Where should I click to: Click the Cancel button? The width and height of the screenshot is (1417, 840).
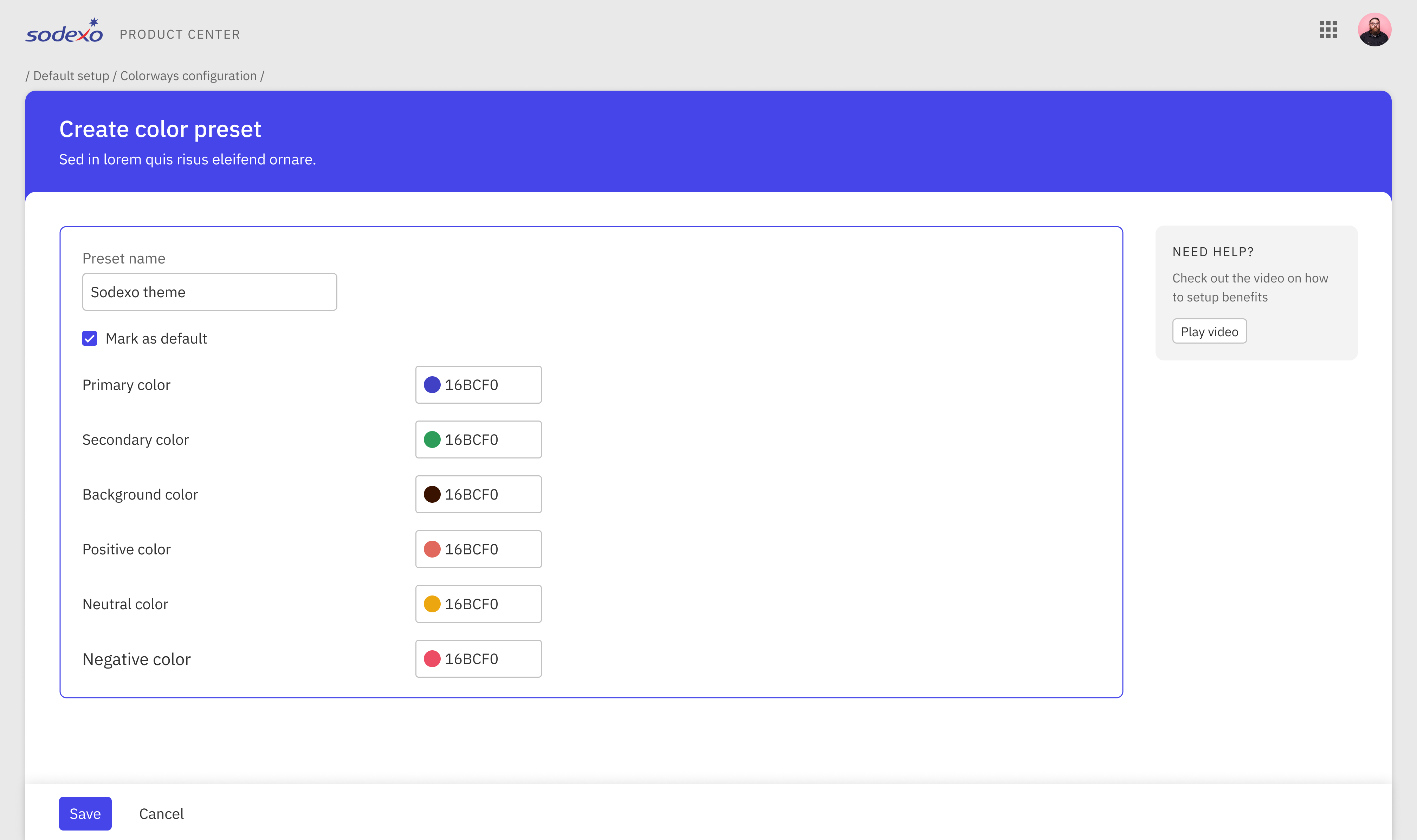coord(161,814)
